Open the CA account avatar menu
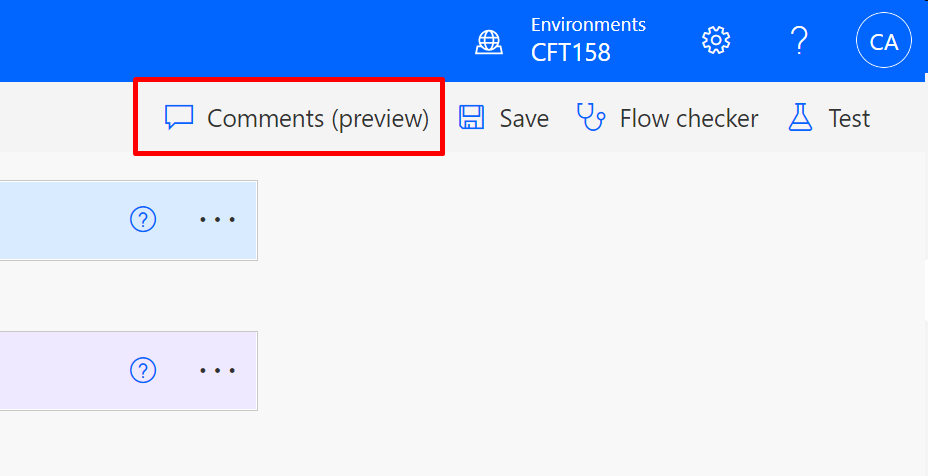Viewport: 928px width, 476px height. (x=884, y=41)
